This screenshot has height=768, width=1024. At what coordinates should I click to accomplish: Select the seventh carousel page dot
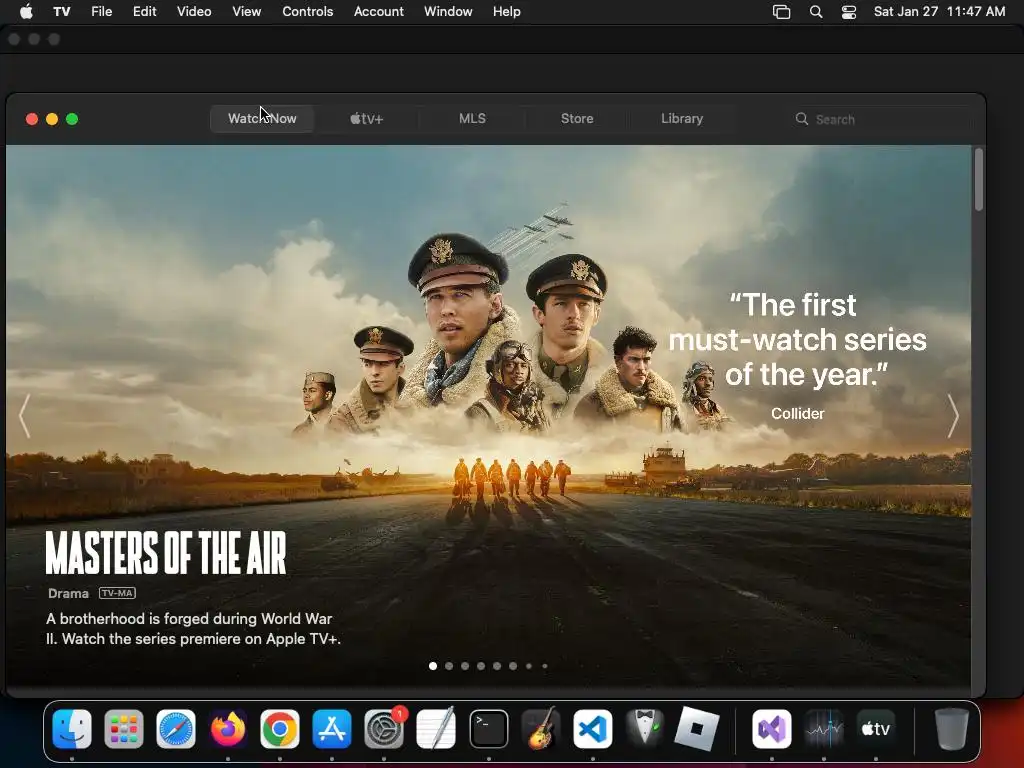(x=529, y=666)
